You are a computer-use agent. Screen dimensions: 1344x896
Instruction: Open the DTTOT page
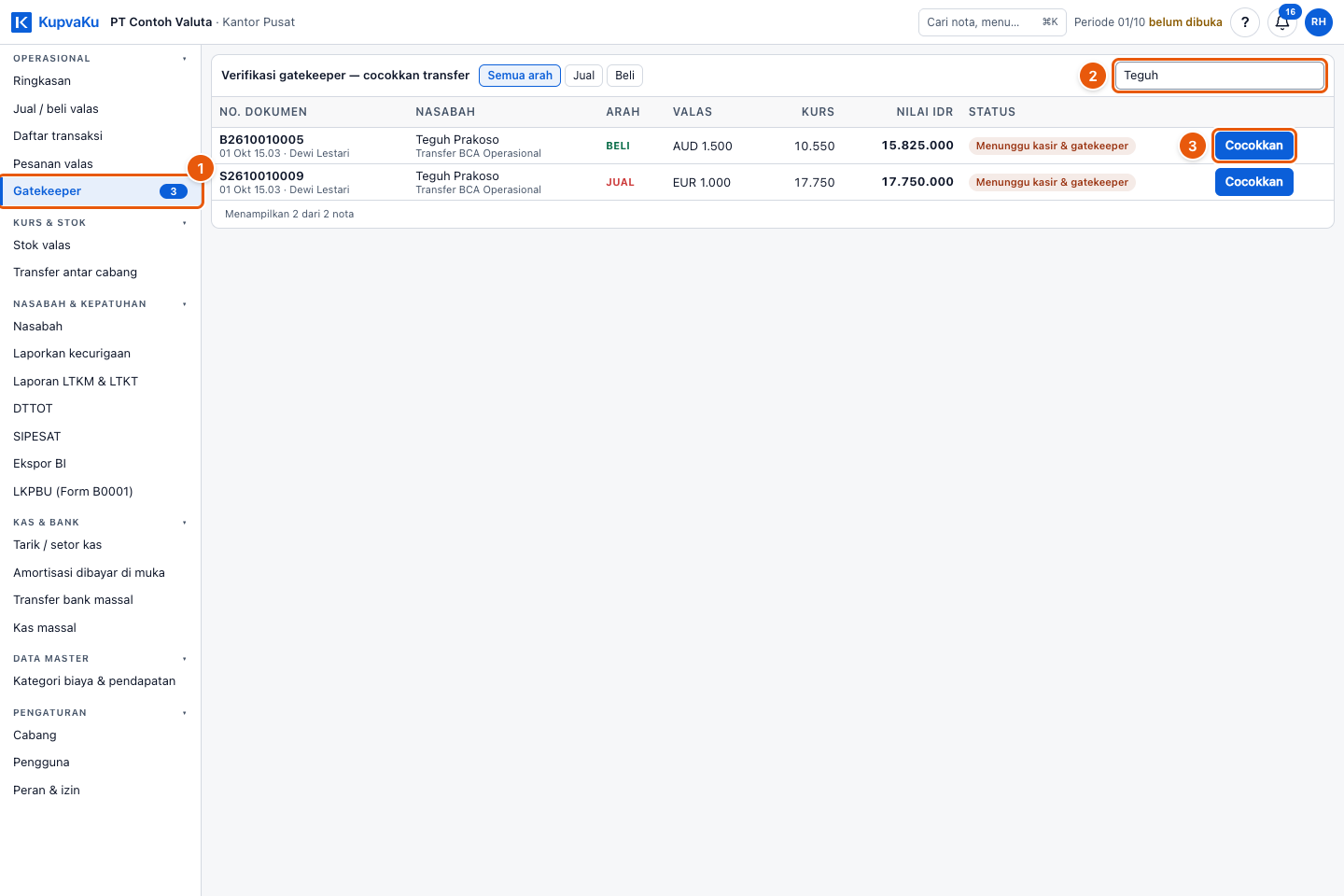(100, 409)
